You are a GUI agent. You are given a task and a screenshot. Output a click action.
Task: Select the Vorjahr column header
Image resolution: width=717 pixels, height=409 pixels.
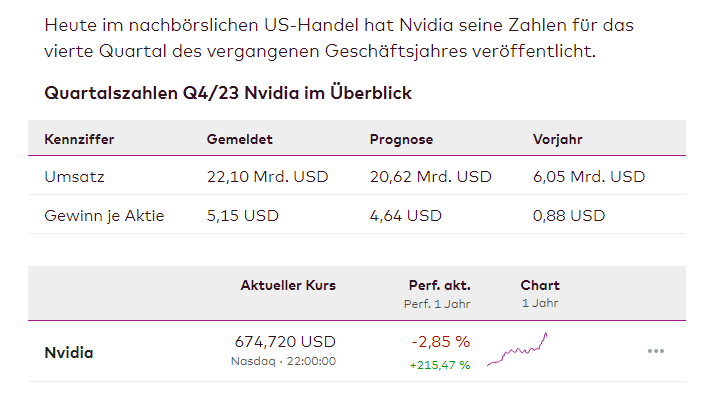click(558, 139)
